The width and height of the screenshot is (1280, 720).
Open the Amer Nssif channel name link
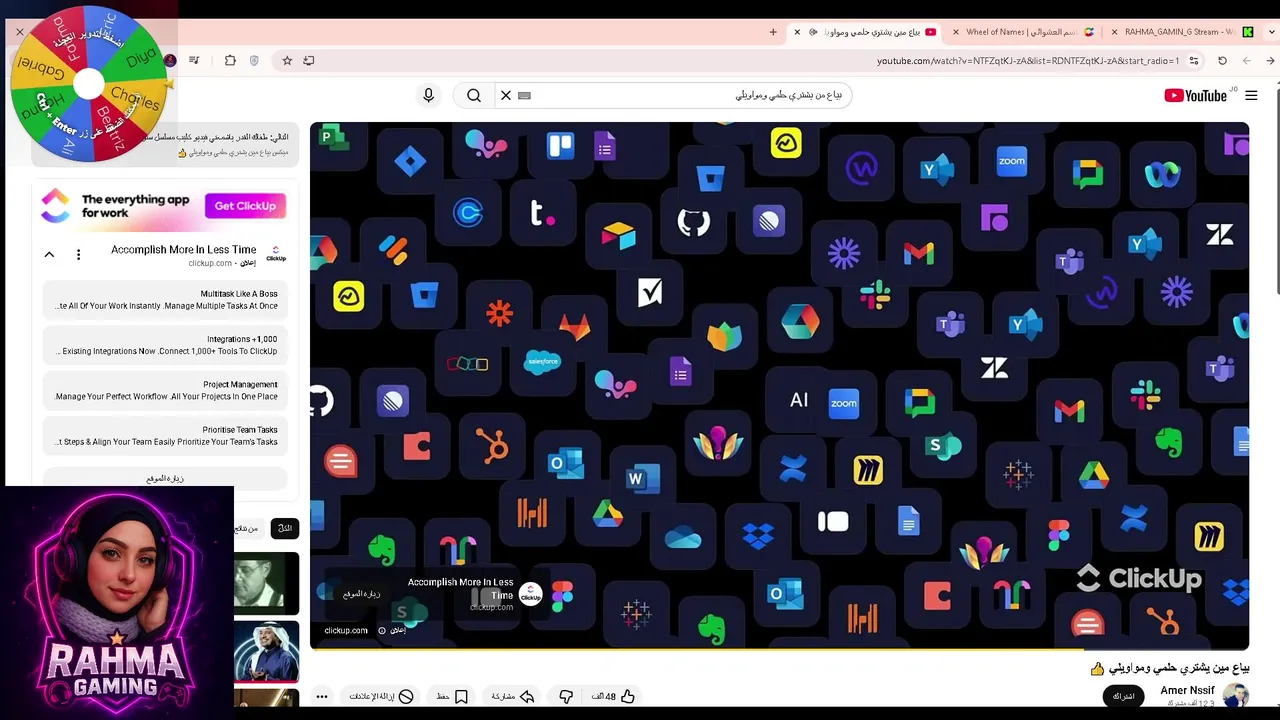click(1187, 690)
